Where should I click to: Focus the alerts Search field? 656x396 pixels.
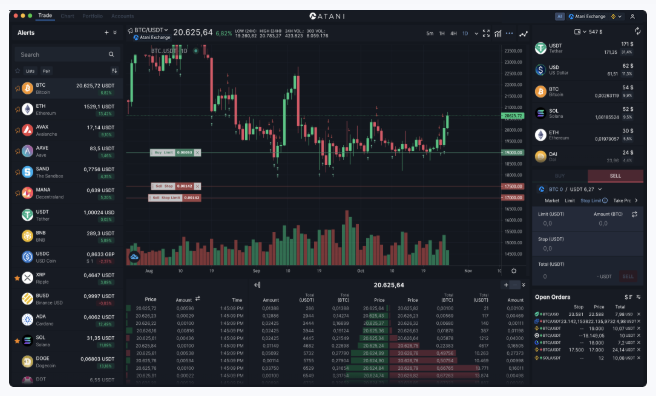point(67,54)
